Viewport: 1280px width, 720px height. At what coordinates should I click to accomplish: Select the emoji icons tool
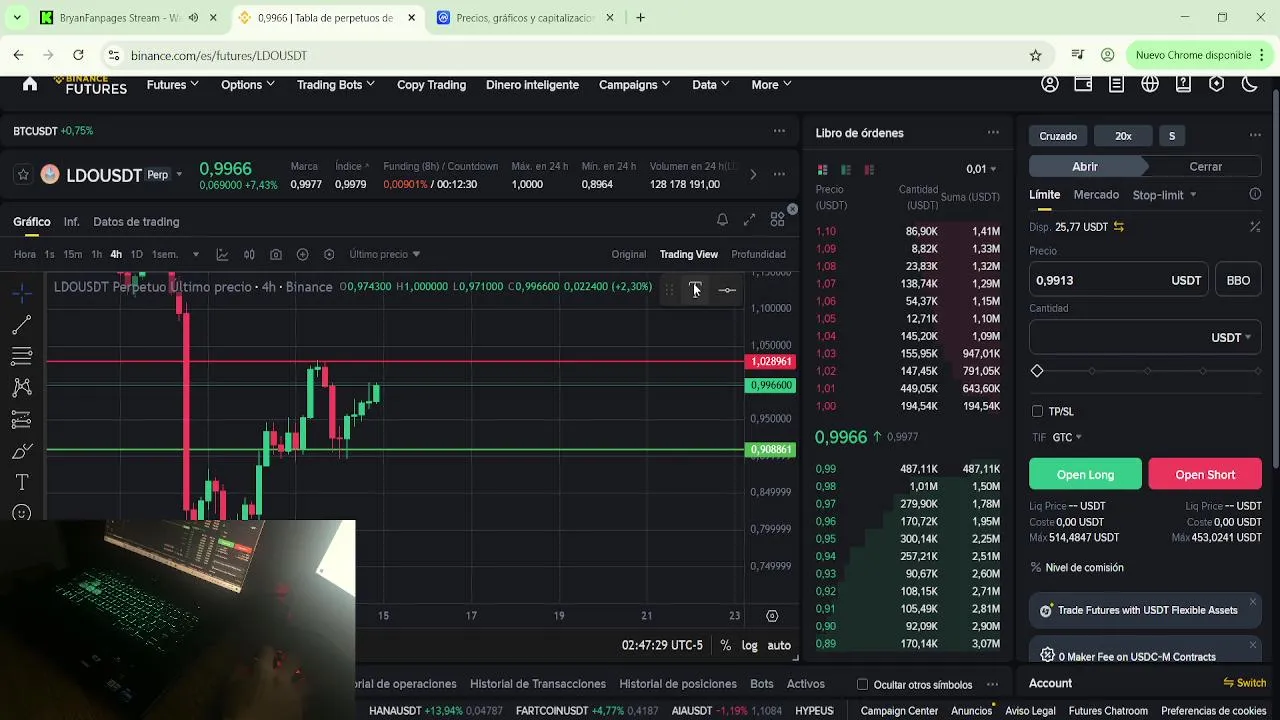[x=22, y=513]
